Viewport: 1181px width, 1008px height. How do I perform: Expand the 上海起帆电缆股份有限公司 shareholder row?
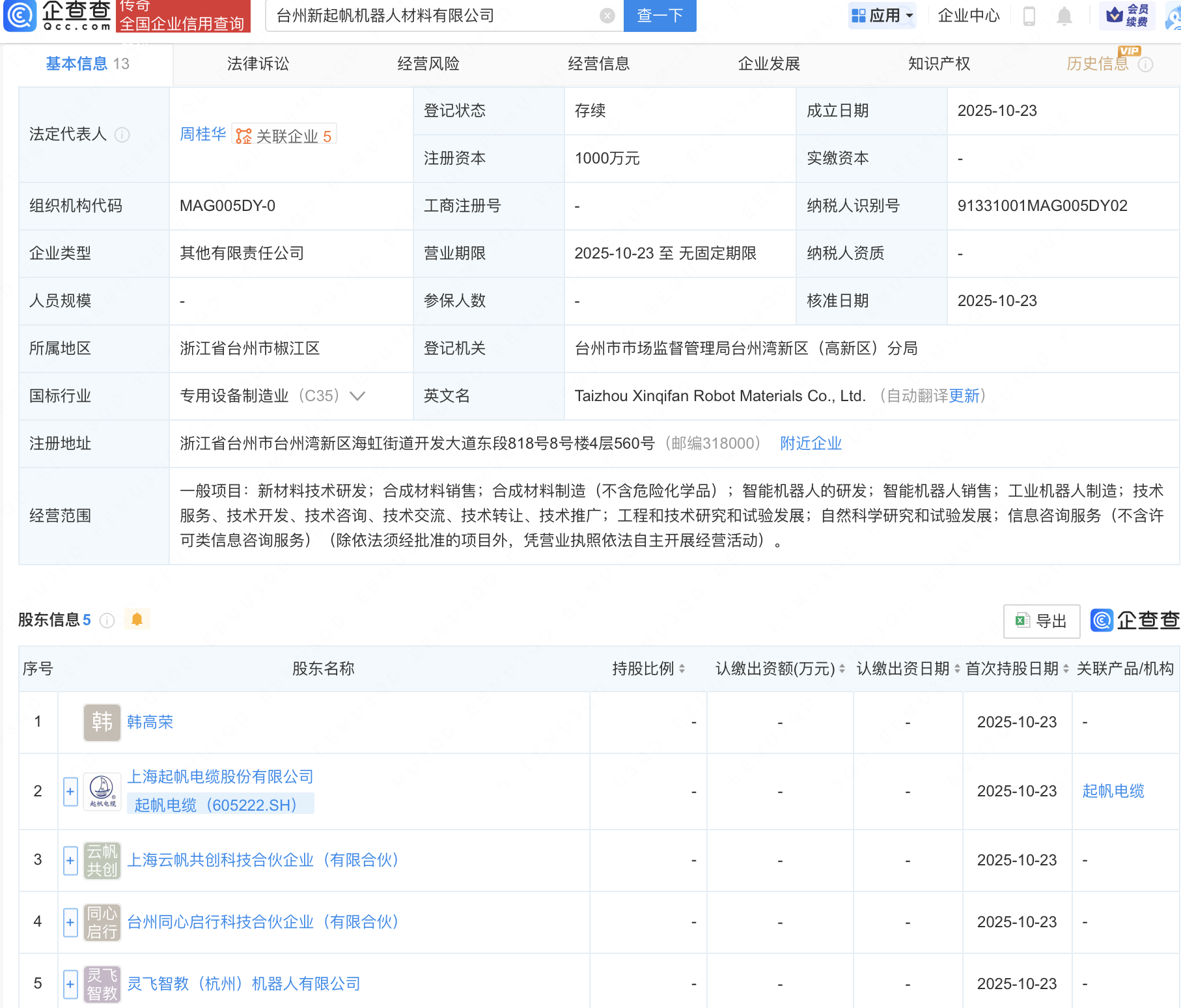(70, 791)
